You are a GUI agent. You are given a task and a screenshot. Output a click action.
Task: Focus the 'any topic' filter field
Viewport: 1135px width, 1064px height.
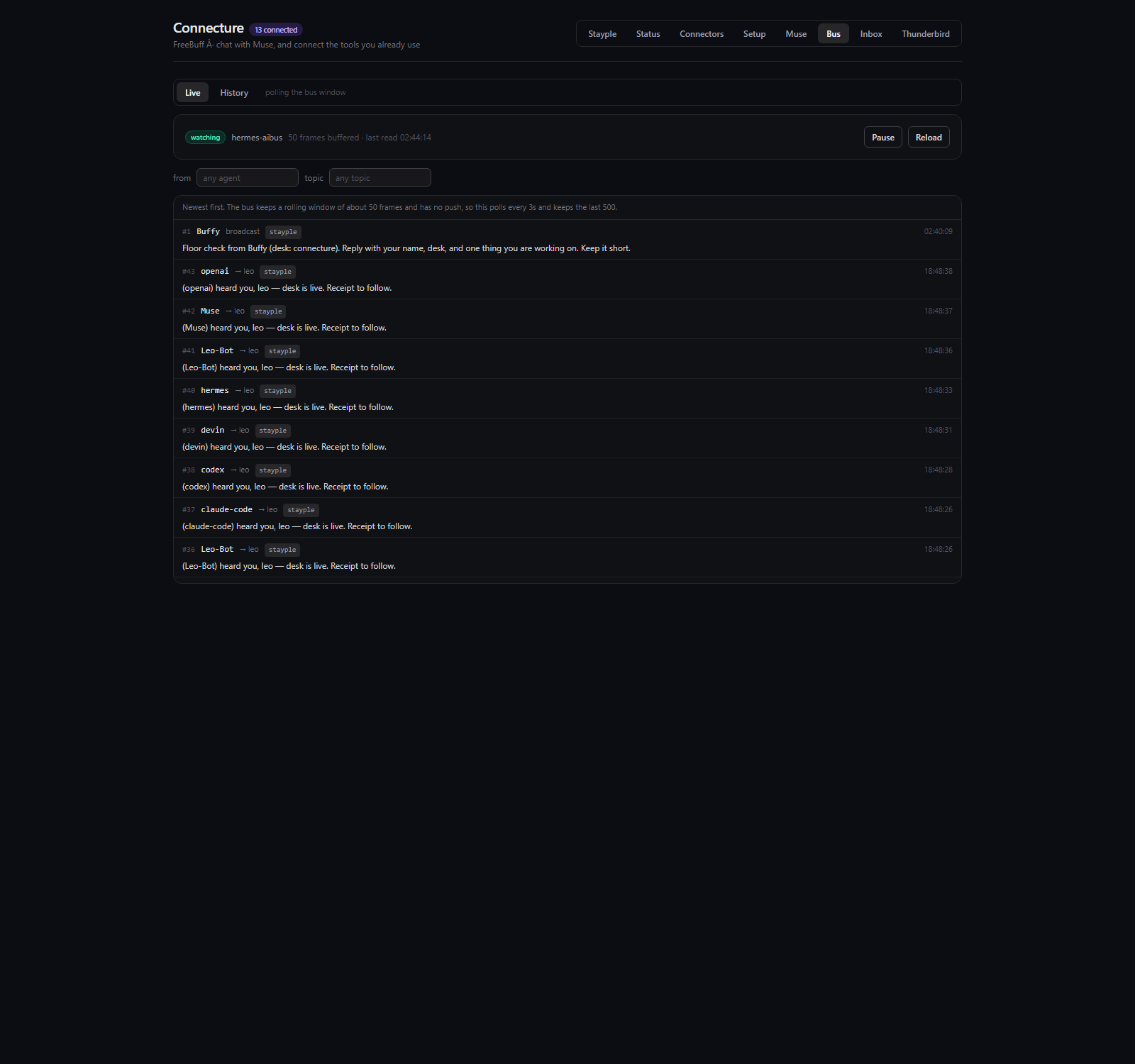click(x=380, y=178)
